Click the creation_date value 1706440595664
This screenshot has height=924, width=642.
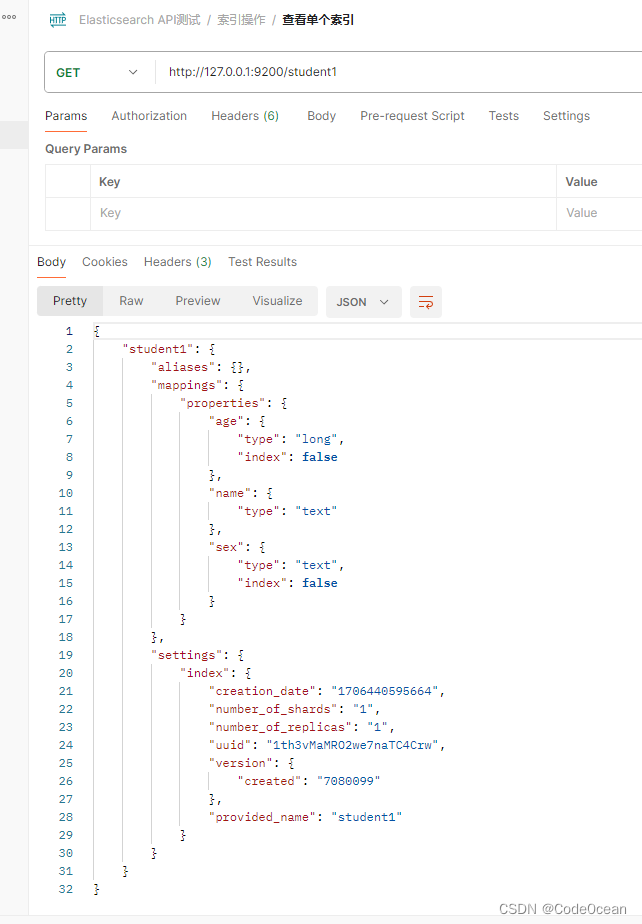click(384, 691)
